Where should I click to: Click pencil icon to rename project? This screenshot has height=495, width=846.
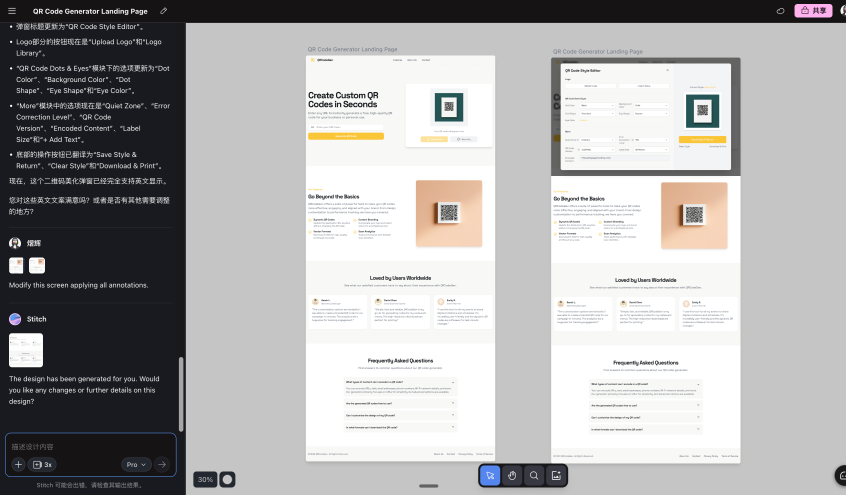[x=164, y=10]
